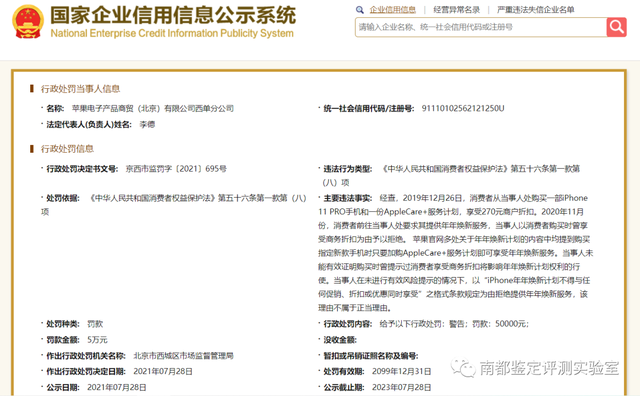The image size is (640, 396).
Task: Click the 暂扣或吊销证照名称及编号 label
Action: click(371, 356)
